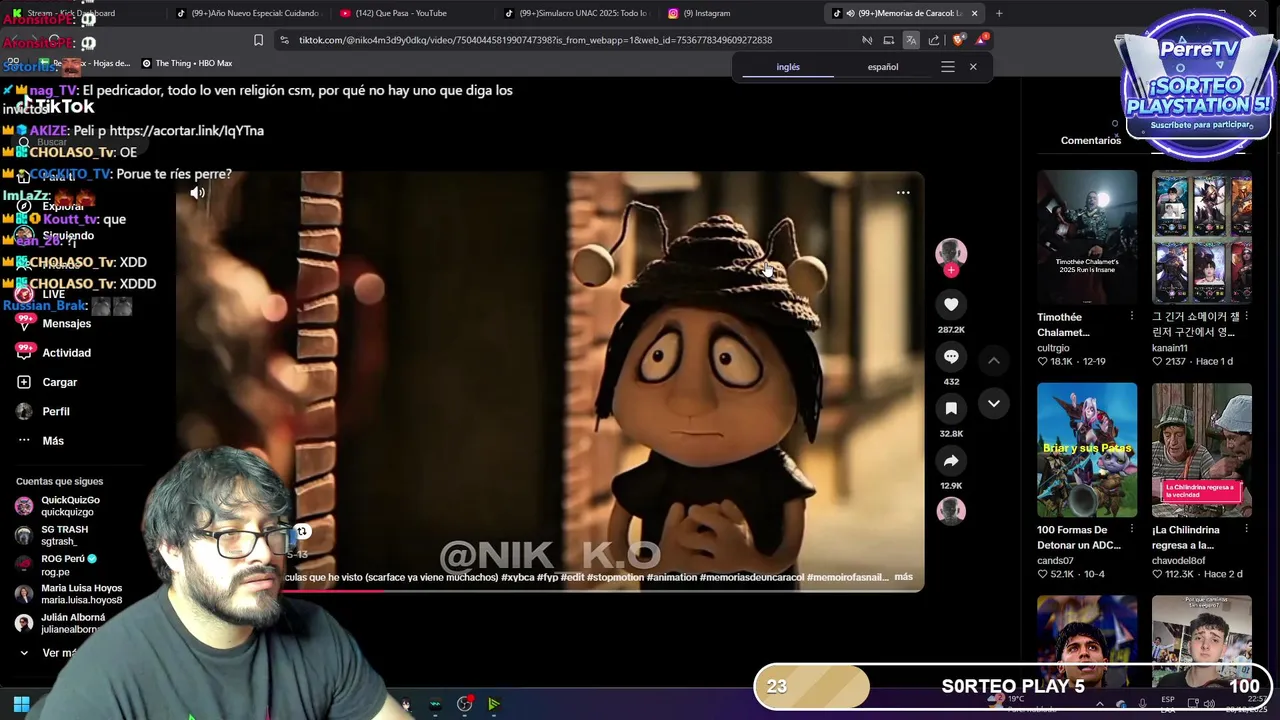Click share icon in address bar
The height and width of the screenshot is (720, 1280).
[934, 40]
